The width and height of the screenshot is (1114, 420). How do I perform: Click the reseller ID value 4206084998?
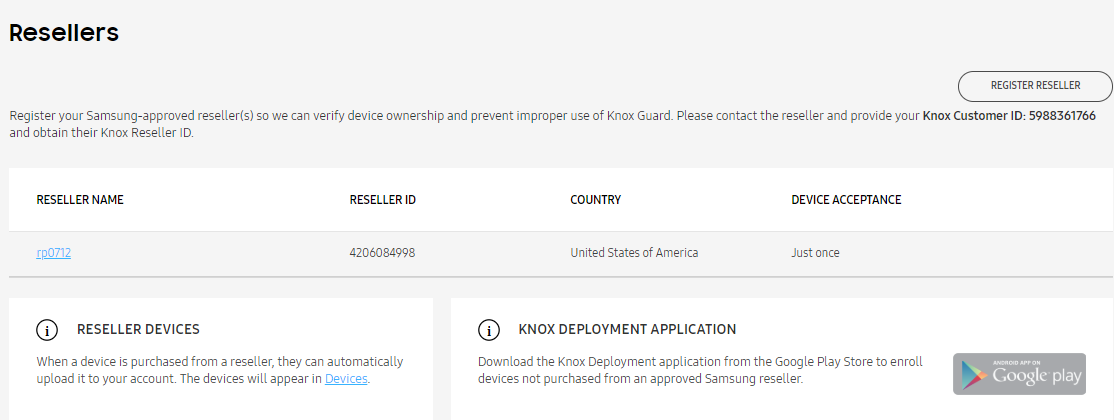pos(382,252)
